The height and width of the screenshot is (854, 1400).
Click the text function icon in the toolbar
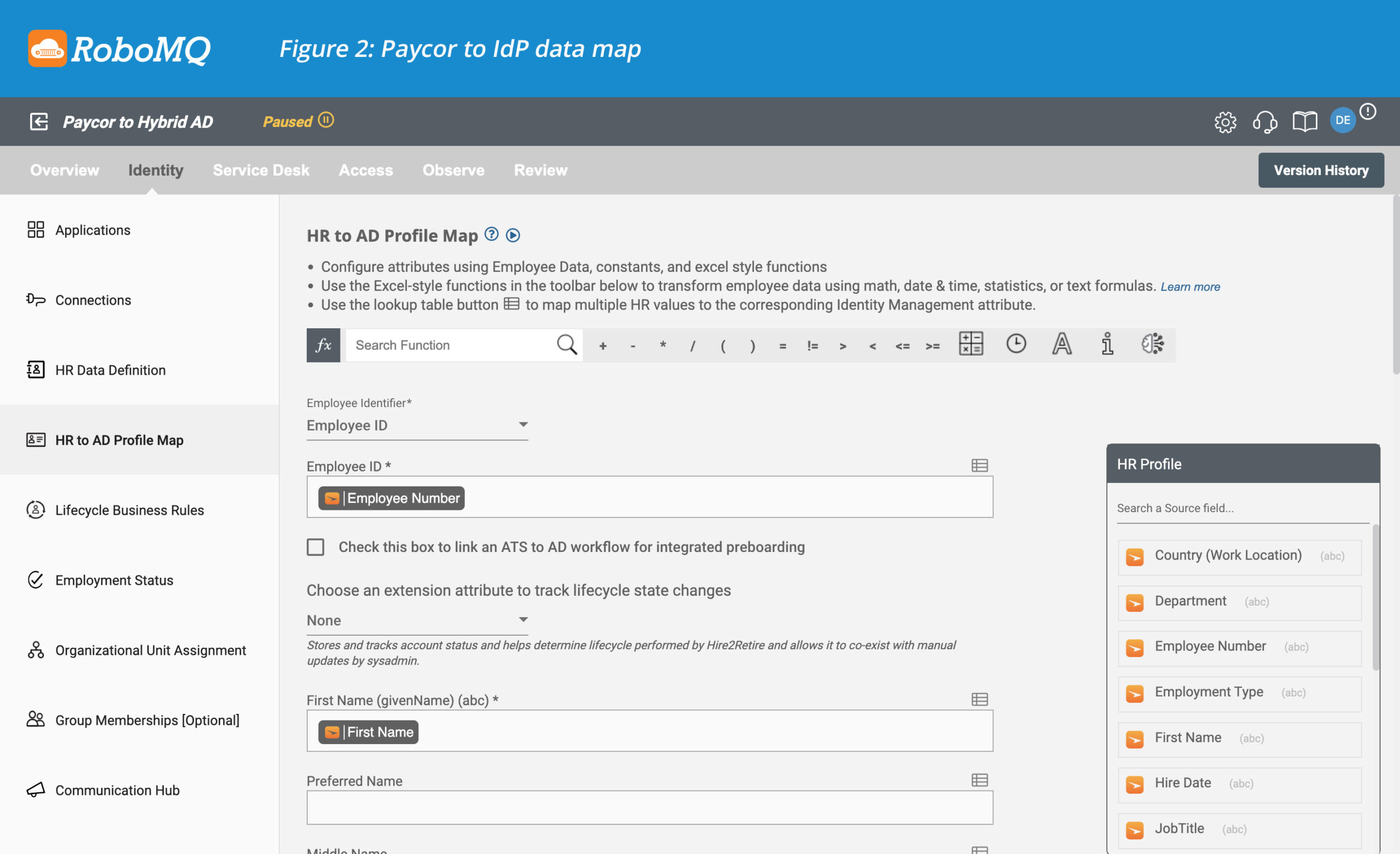1062,344
